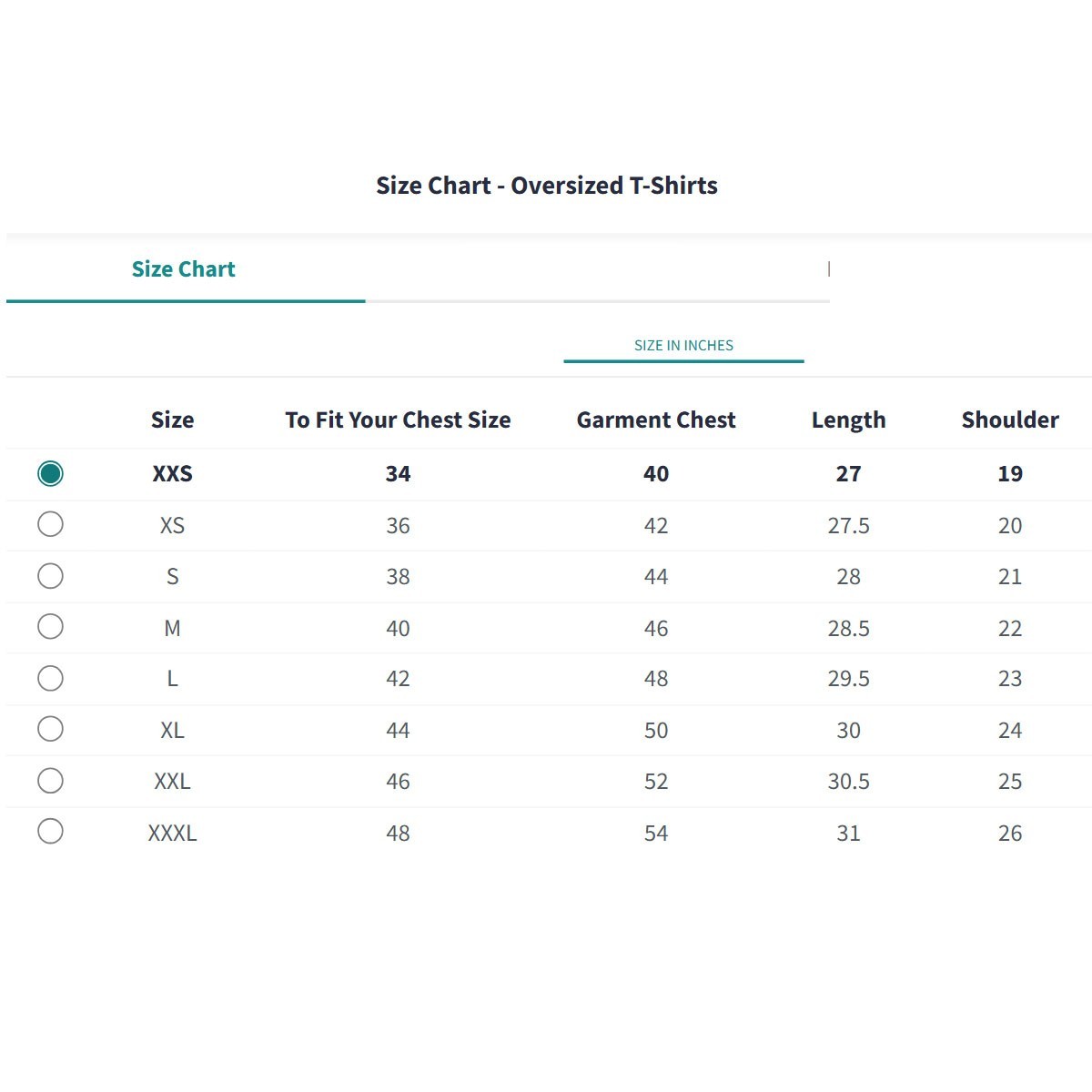Click the garment chest value 54 for XXXL

coord(656,834)
